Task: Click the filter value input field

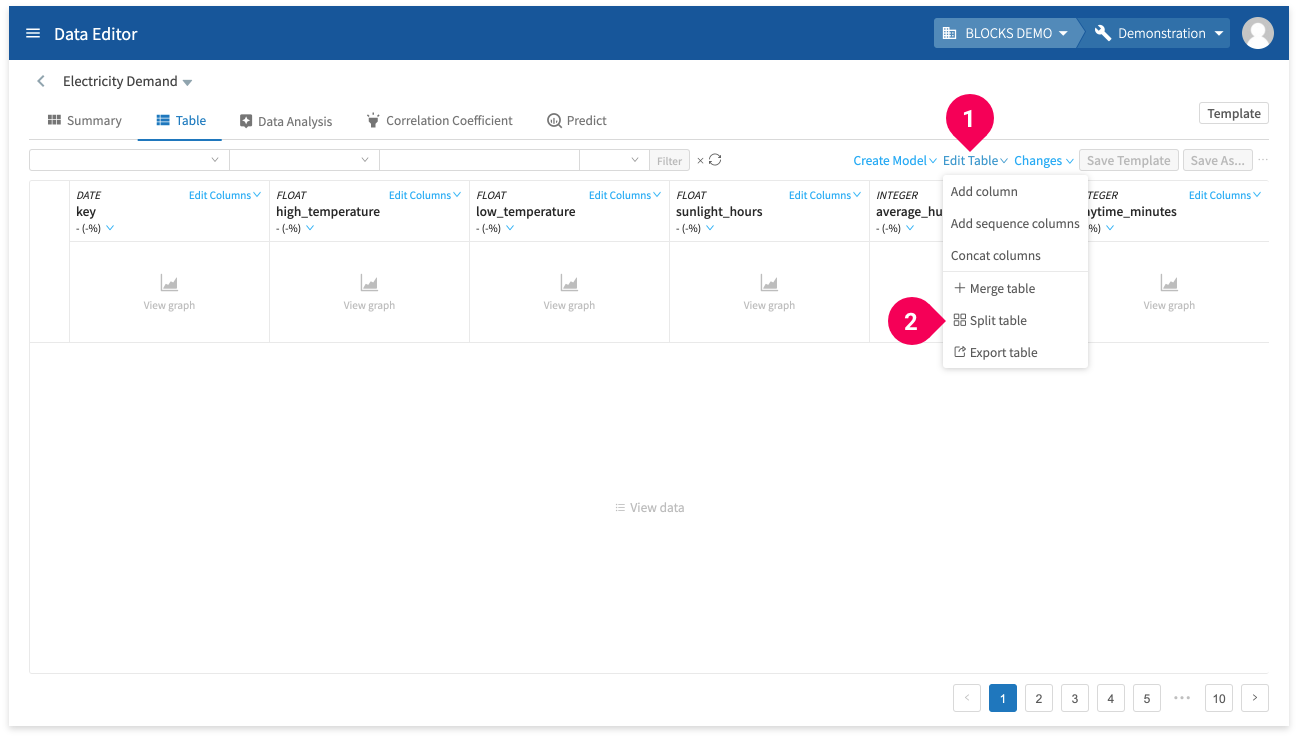Action: point(479,160)
